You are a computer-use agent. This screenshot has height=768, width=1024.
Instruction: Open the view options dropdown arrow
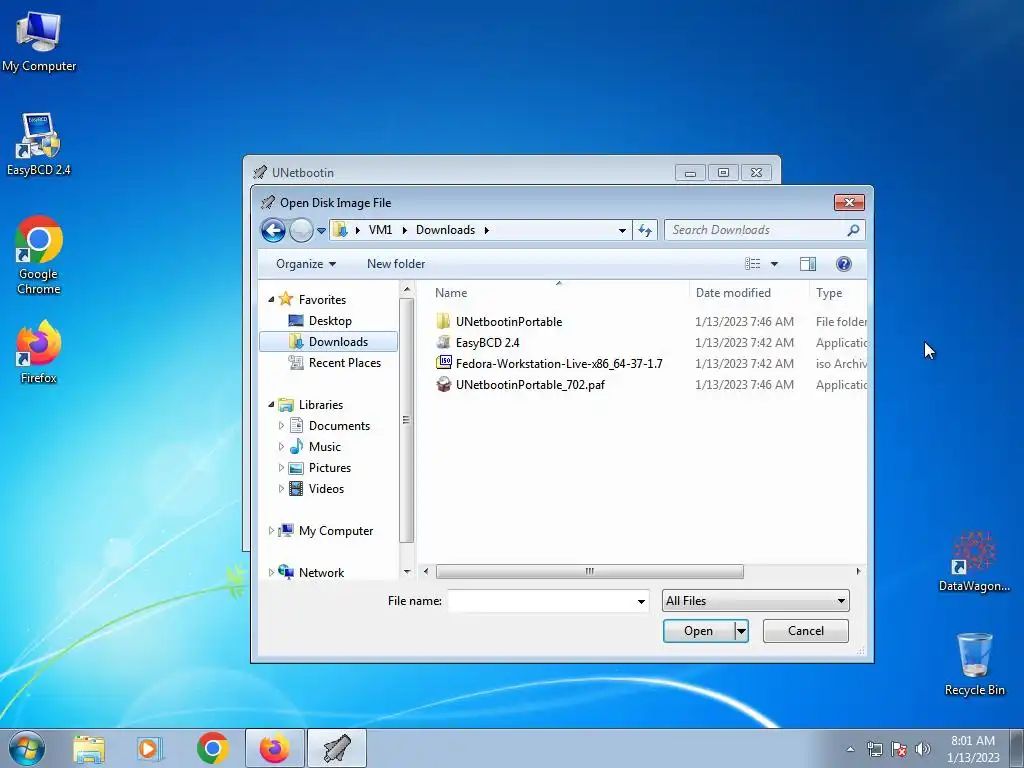tap(775, 264)
